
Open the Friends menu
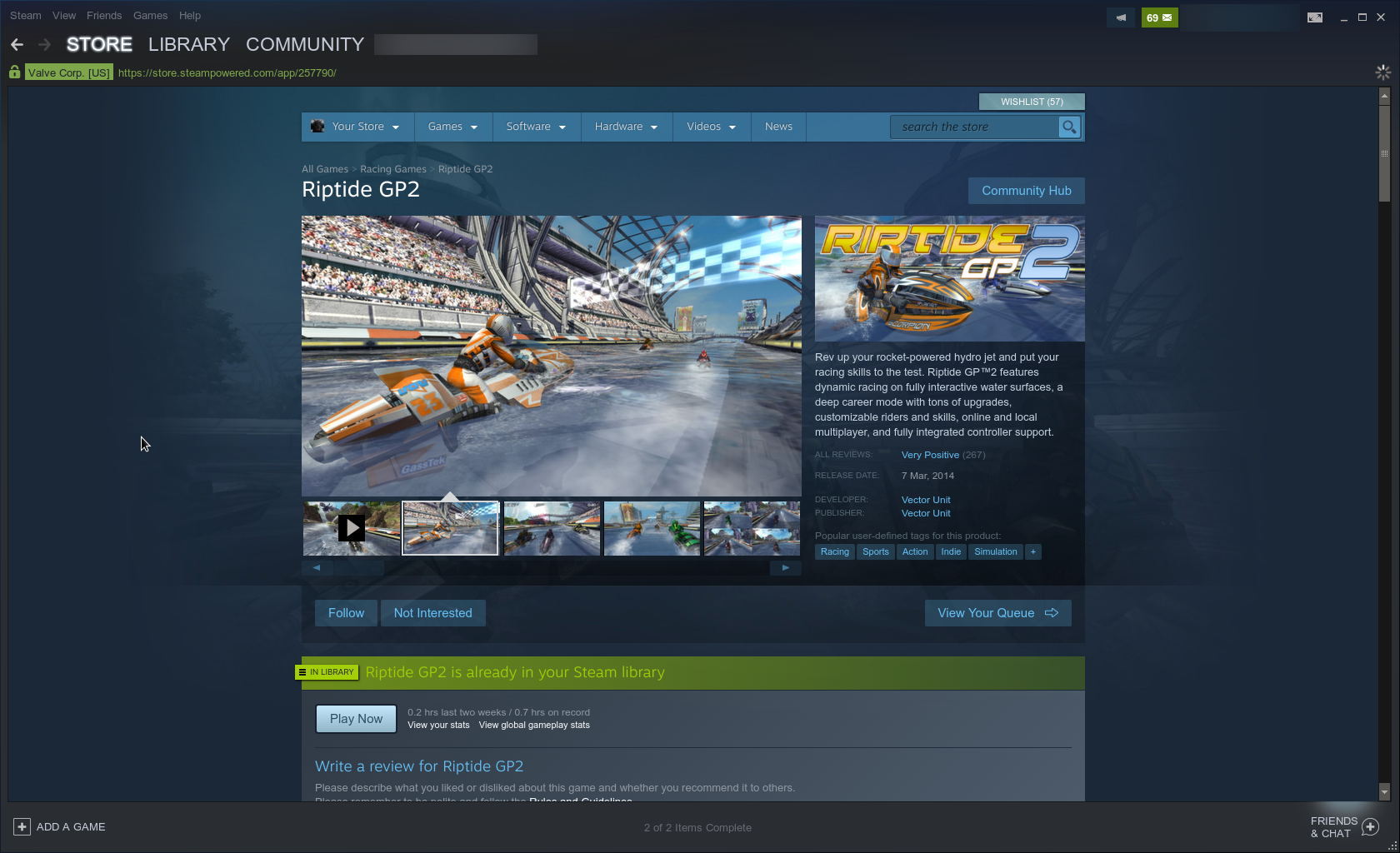104,15
